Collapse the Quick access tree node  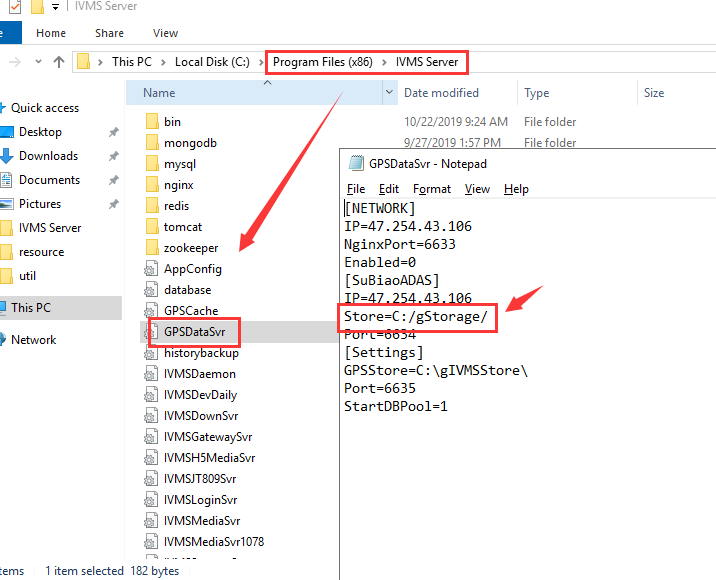click(3, 108)
